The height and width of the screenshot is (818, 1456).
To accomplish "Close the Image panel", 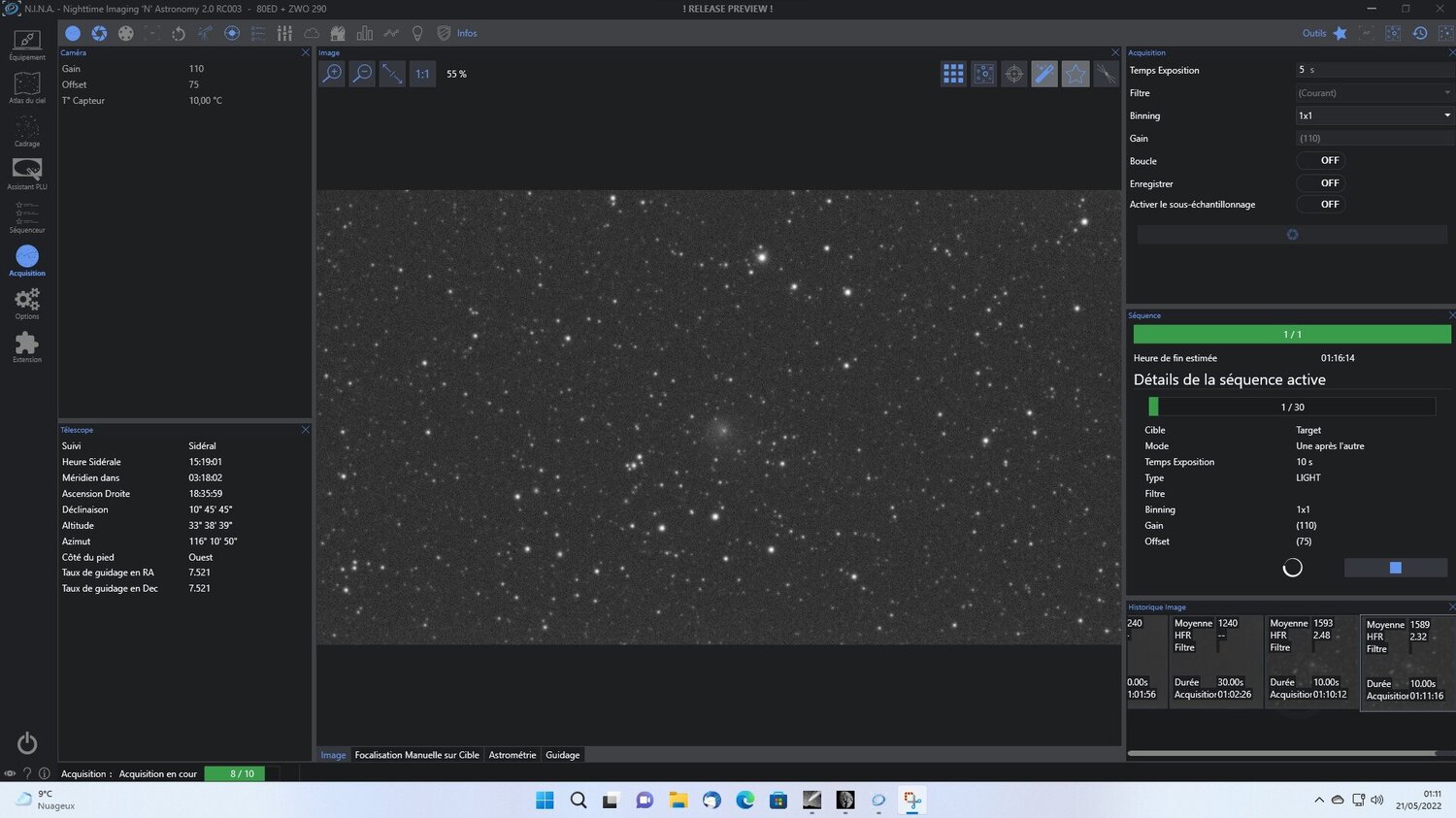I will (1115, 52).
